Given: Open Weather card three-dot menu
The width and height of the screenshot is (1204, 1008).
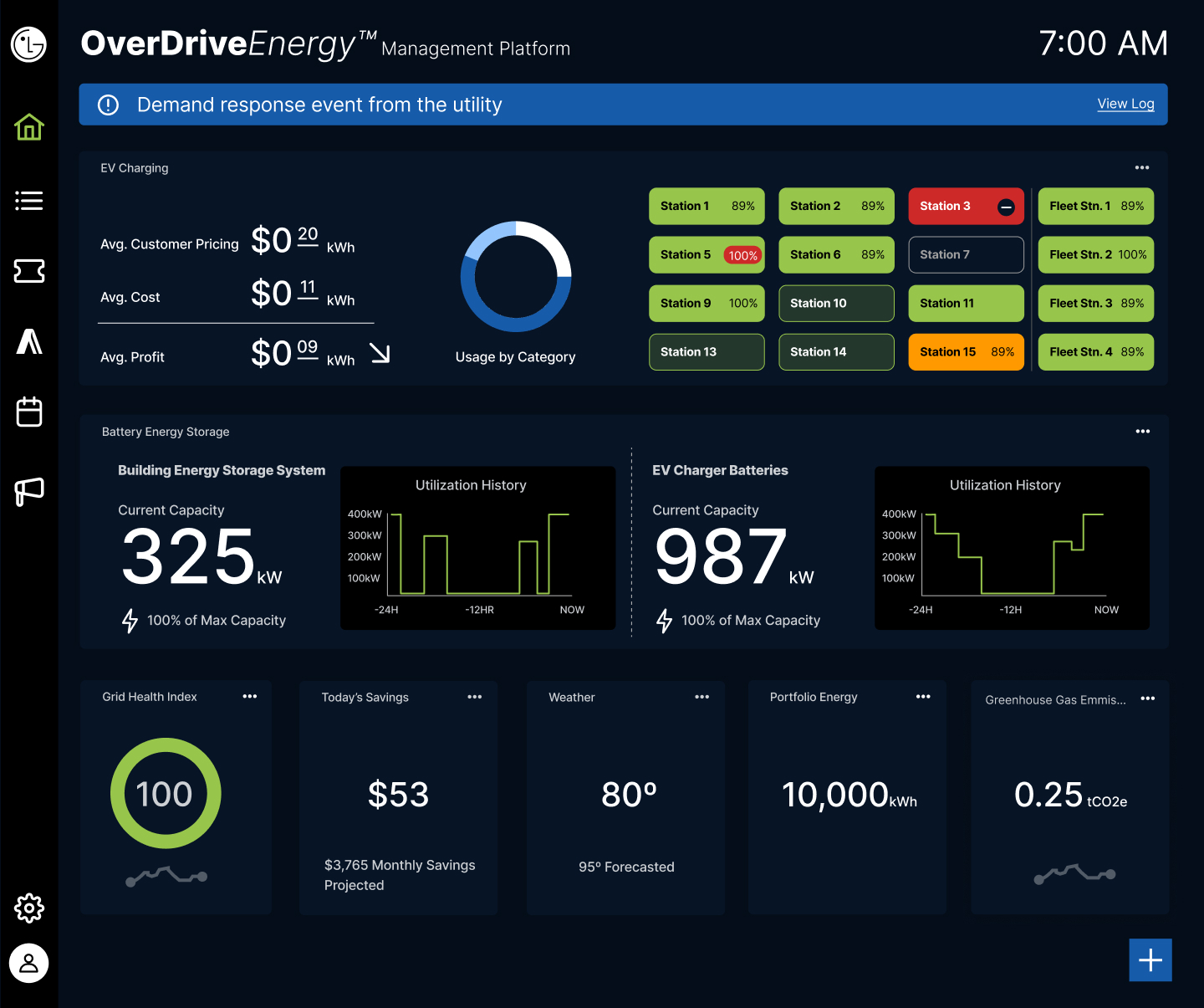Looking at the screenshot, I should click(x=702, y=697).
